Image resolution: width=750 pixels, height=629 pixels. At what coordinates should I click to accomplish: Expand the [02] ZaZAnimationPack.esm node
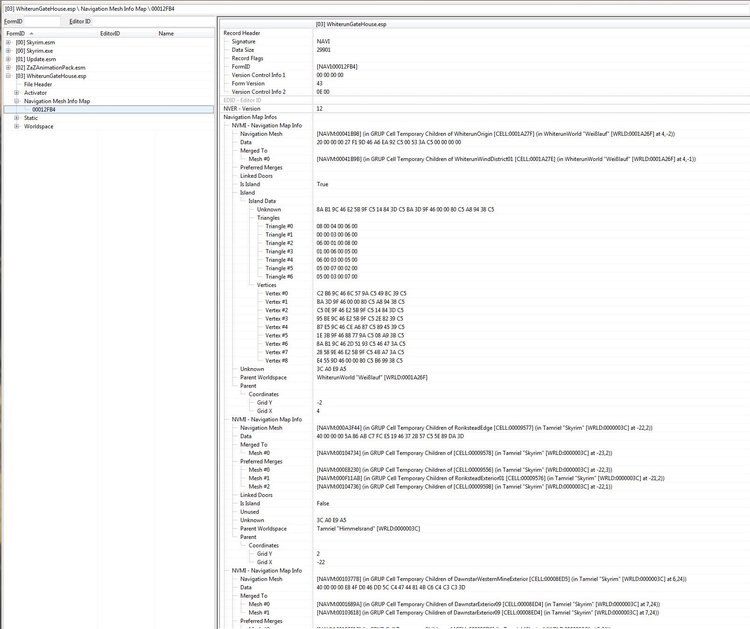(x=8, y=67)
